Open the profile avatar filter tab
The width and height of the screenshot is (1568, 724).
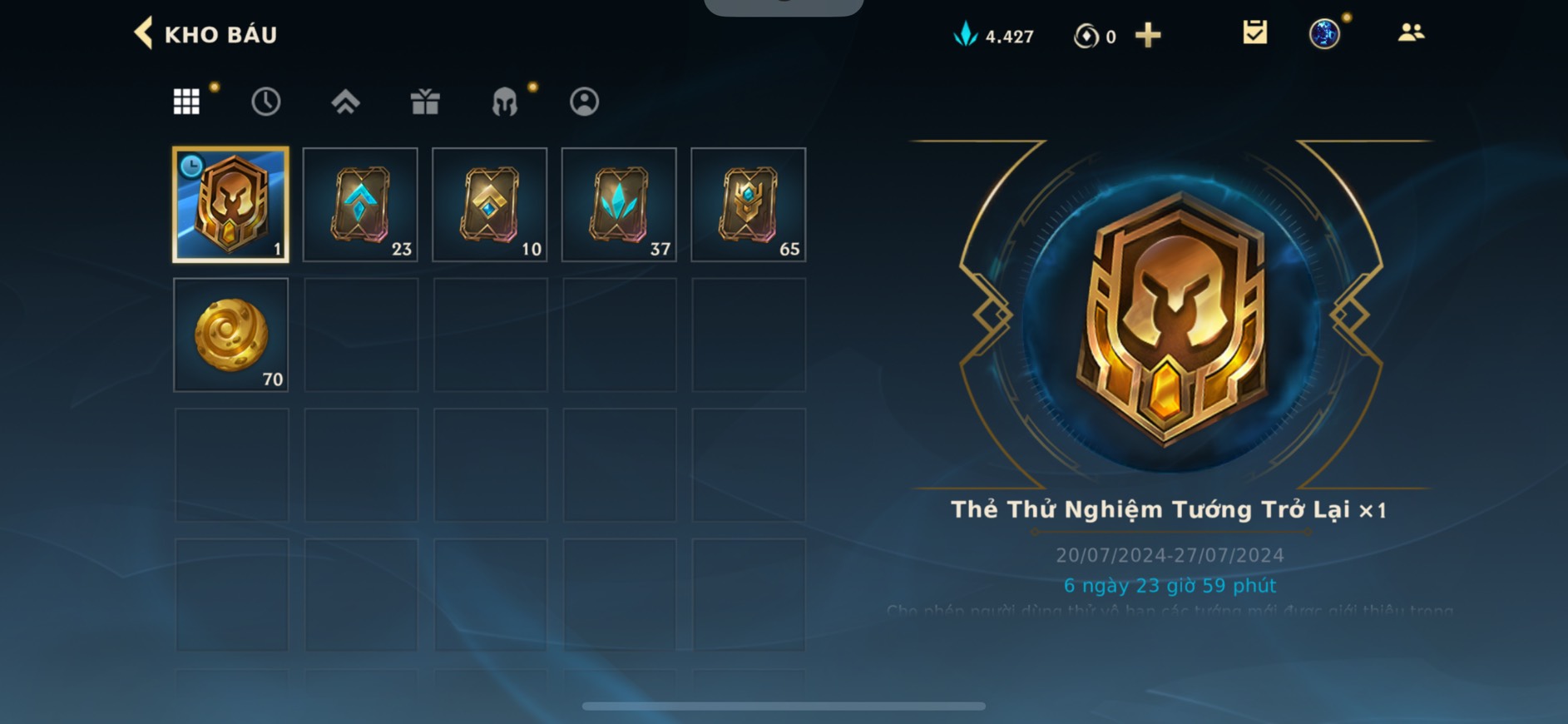584,102
